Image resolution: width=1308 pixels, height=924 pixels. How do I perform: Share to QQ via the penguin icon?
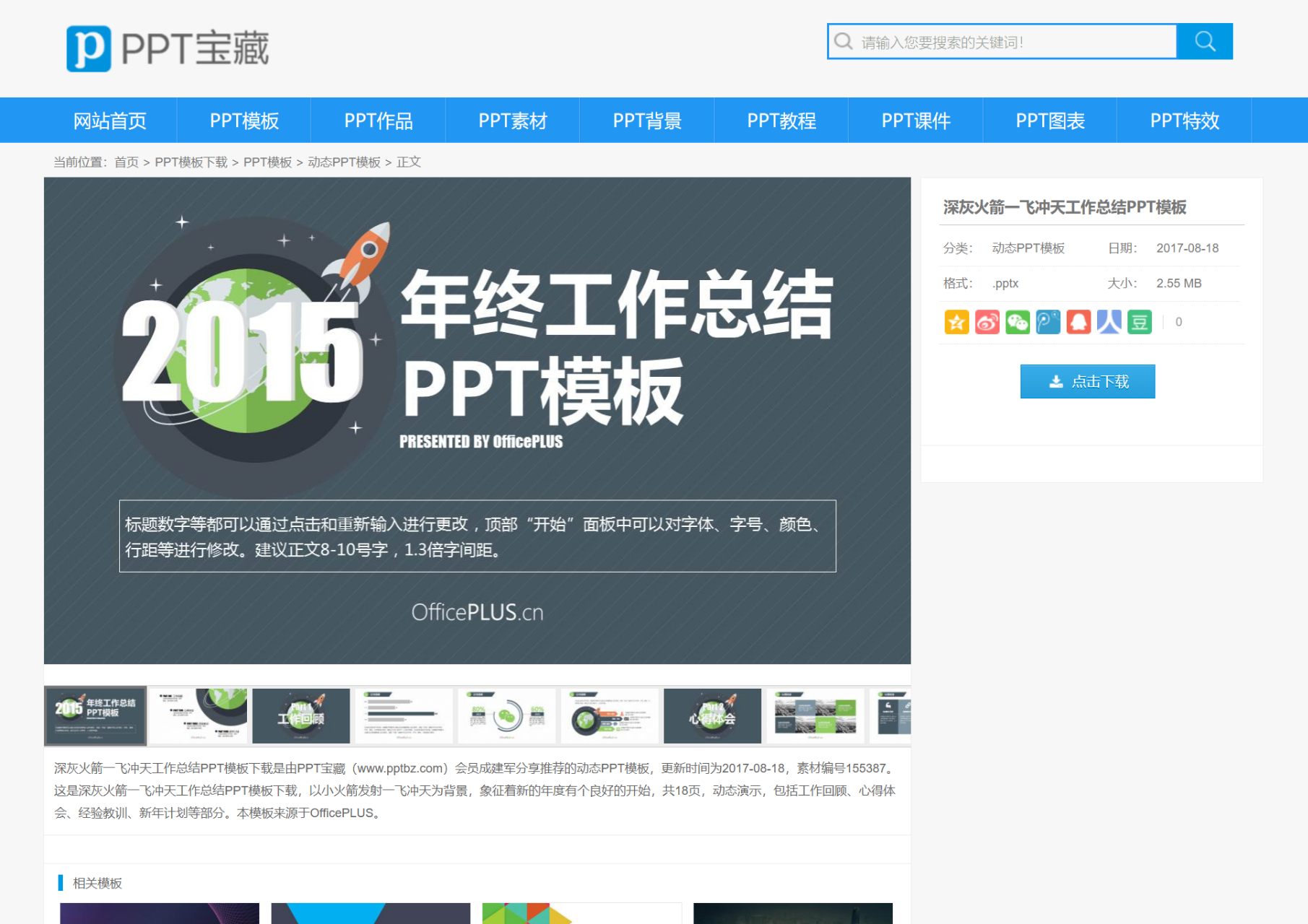click(1078, 322)
